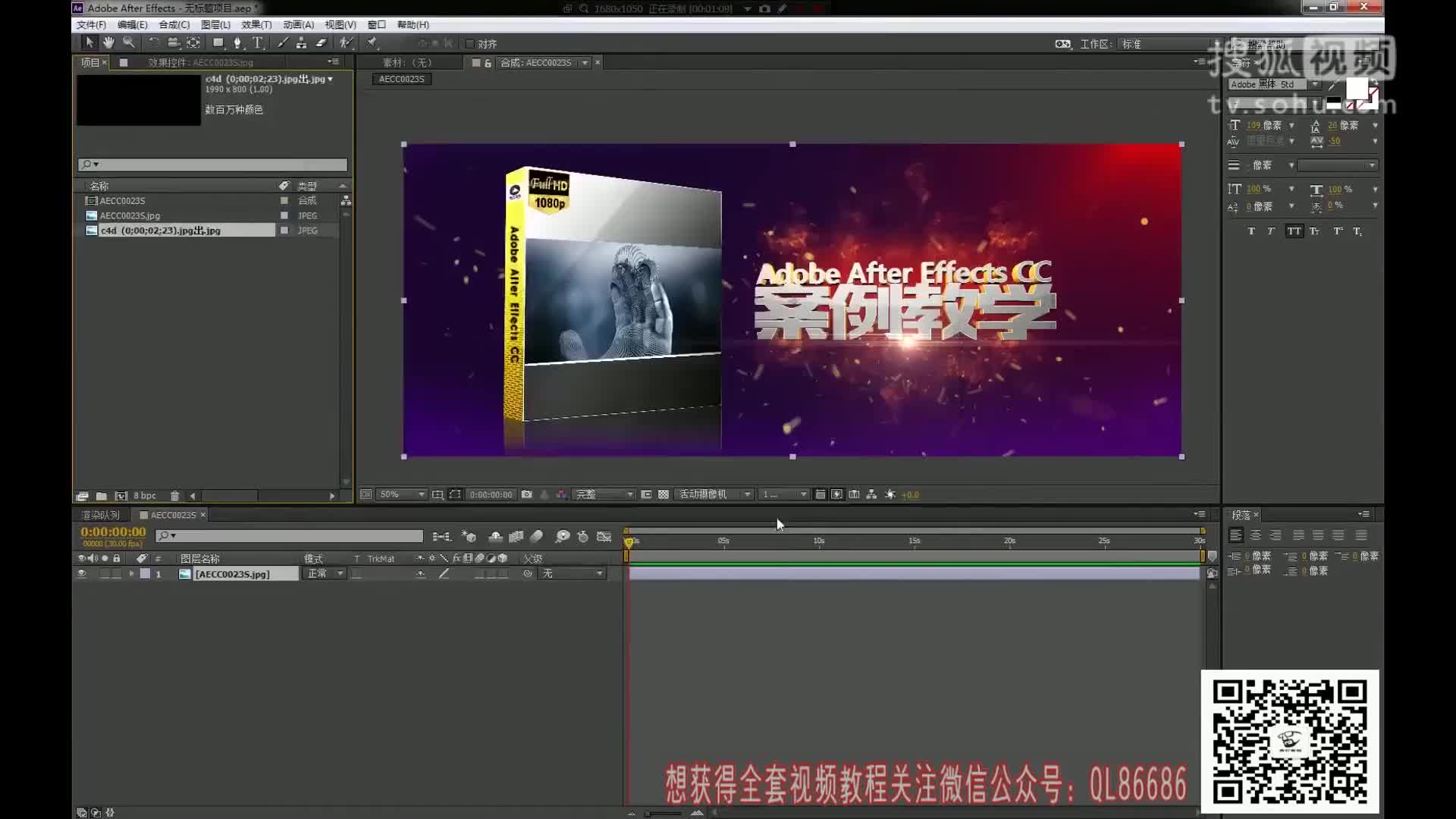1456x819 pixels.
Task: Toggle the All Caps TT button
Action: tap(1294, 231)
